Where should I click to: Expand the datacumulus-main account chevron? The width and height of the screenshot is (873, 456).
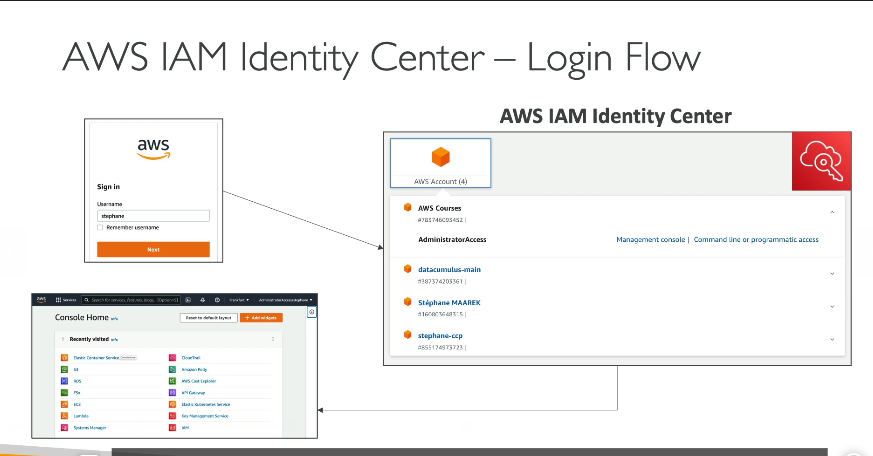click(832, 273)
